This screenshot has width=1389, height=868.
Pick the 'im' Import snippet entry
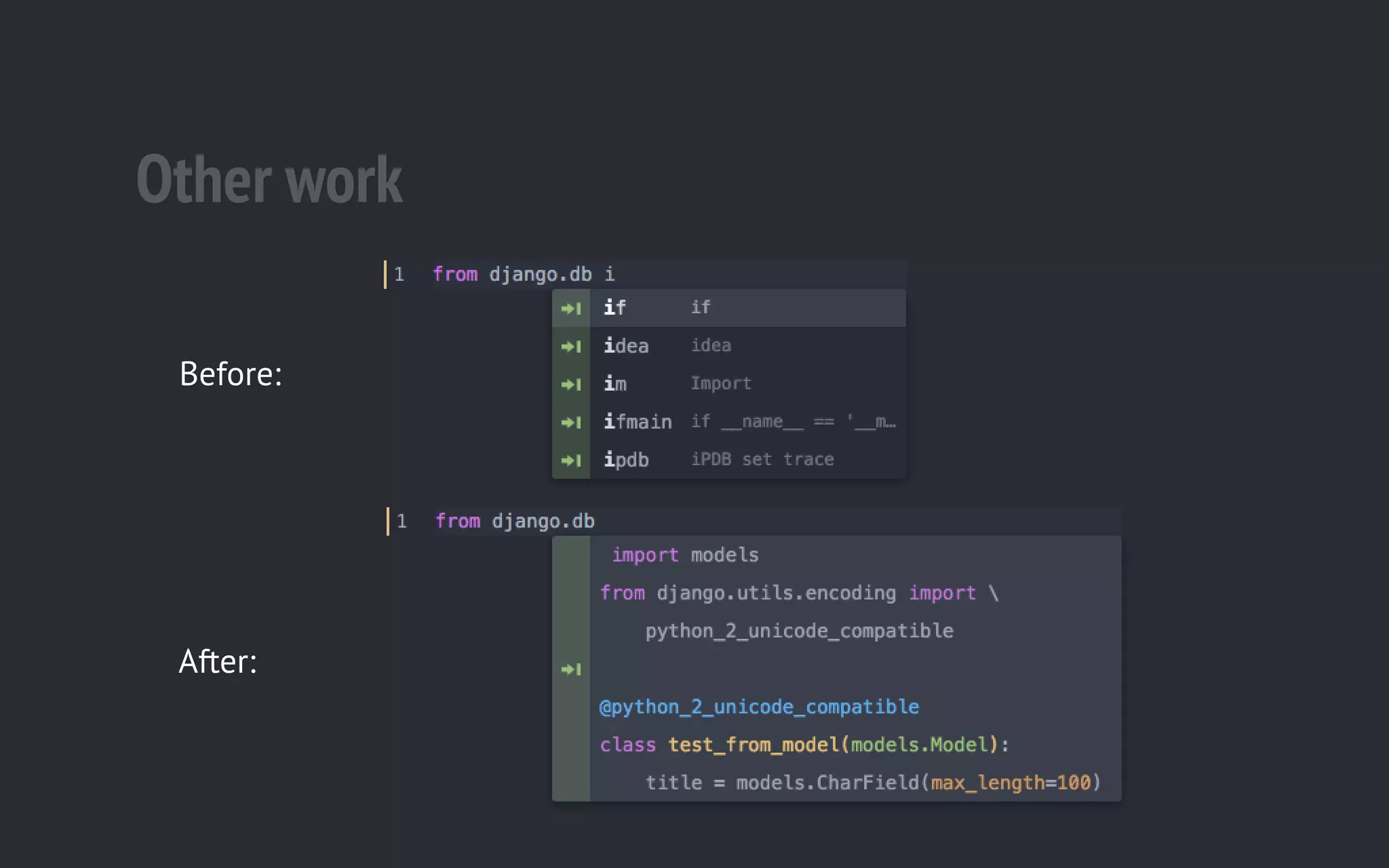coord(746,384)
